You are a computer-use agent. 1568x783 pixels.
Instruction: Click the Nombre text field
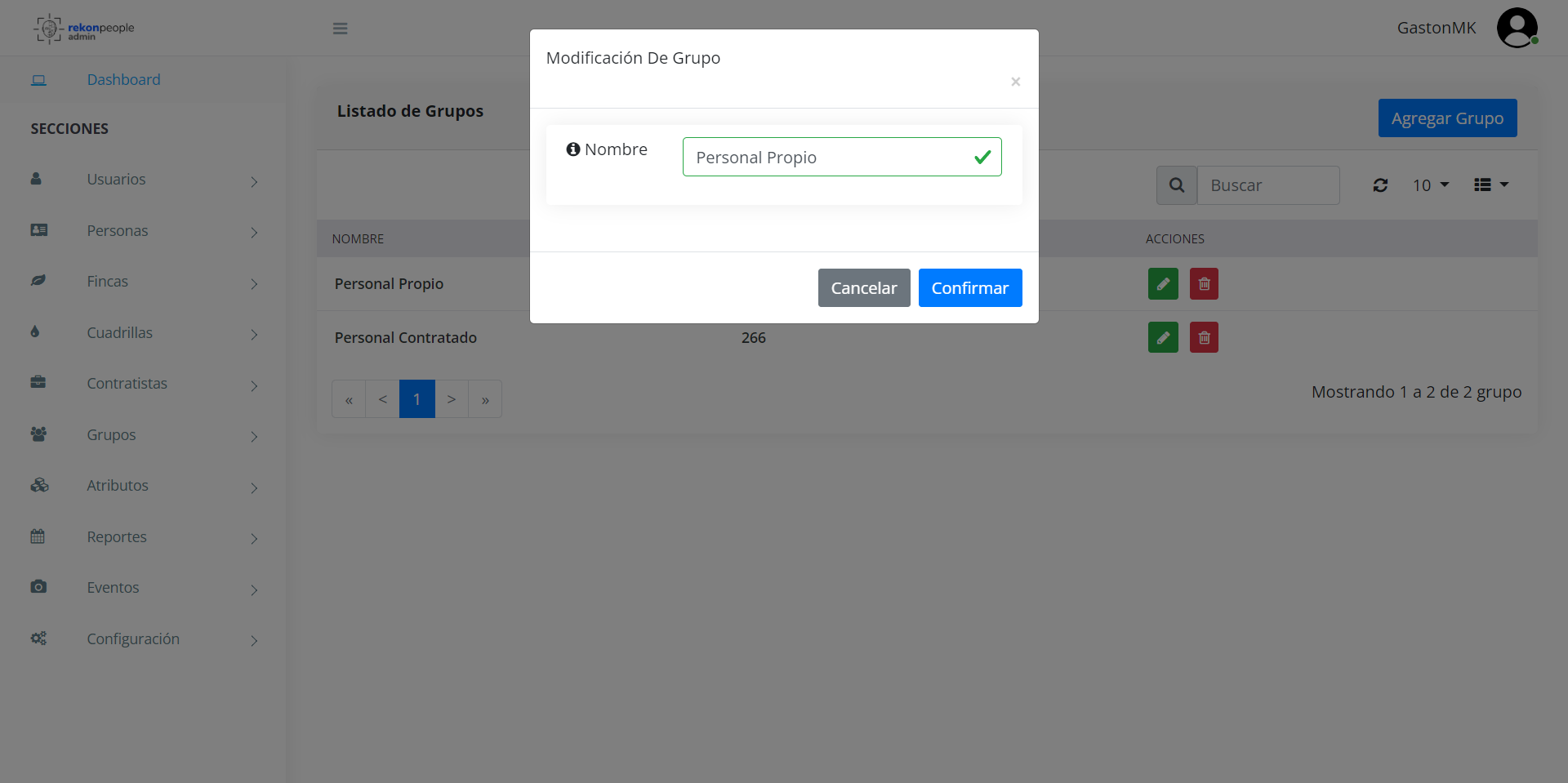click(x=842, y=157)
